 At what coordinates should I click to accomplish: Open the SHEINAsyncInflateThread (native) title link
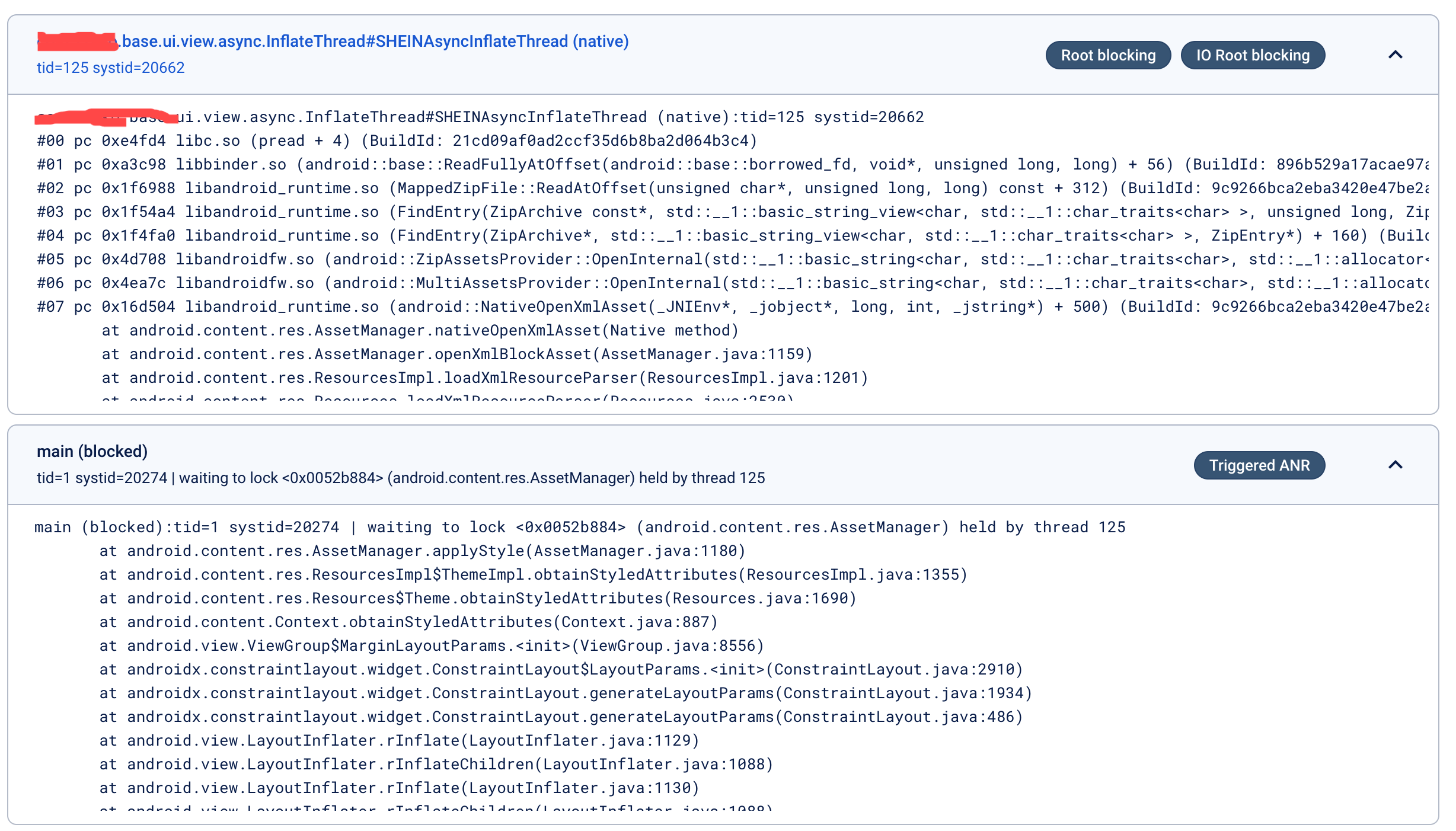point(375,41)
